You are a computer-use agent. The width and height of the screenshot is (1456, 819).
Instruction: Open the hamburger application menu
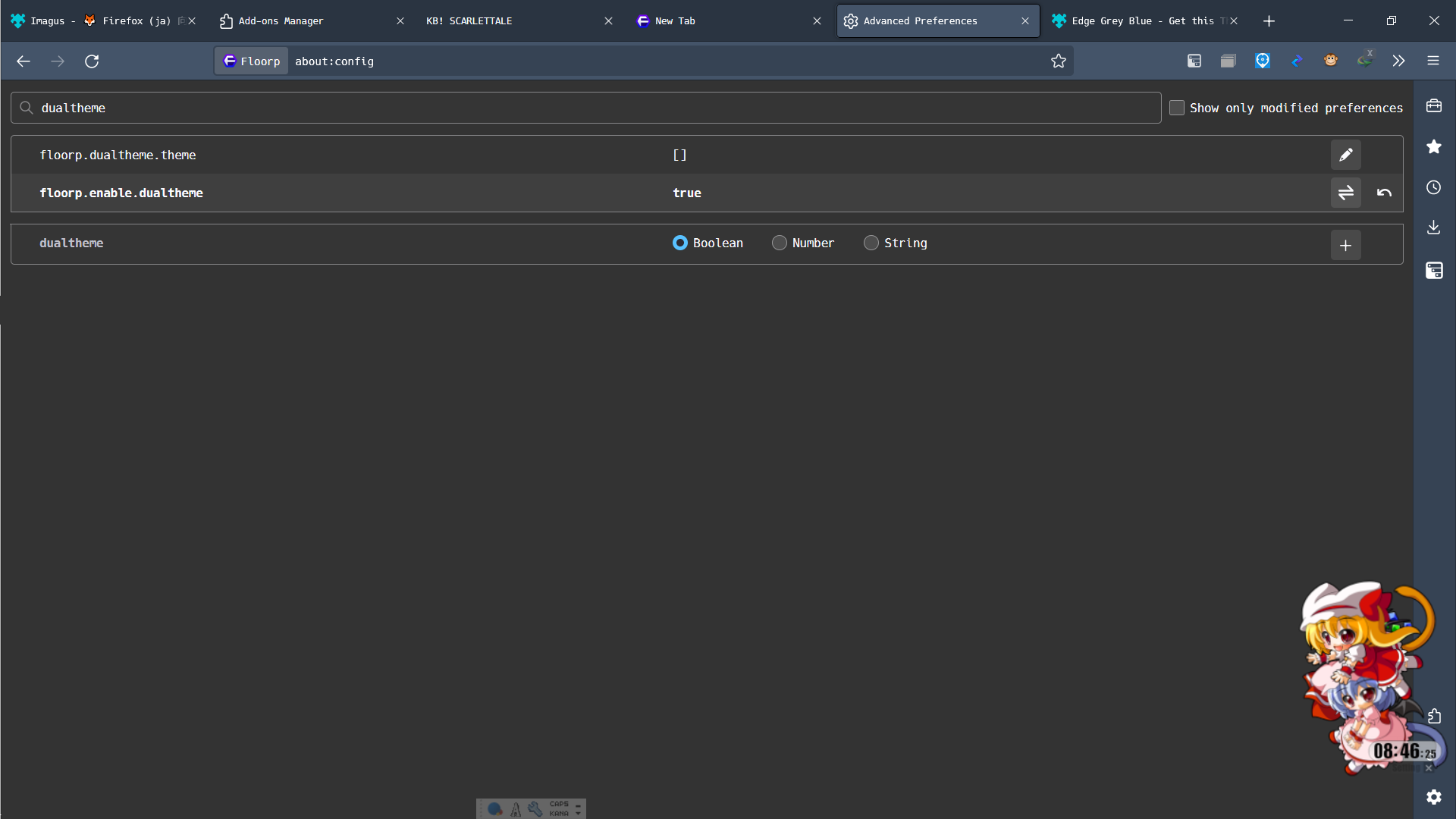click(1434, 61)
